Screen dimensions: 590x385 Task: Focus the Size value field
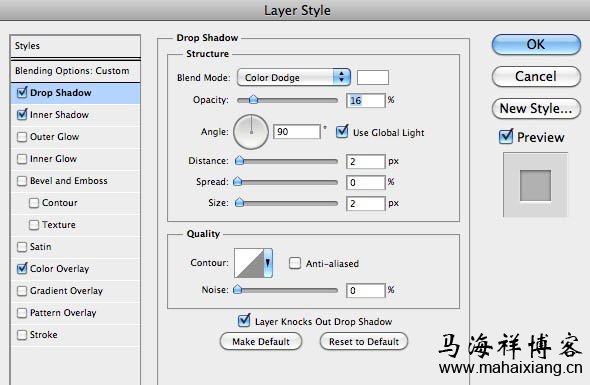tap(366, 204)
